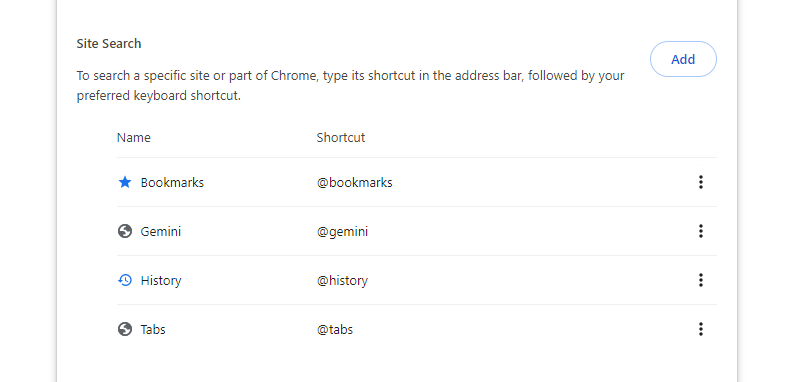Click the Name column header
The height and width of the screenshot is (382, 788).
coord(134,138)
